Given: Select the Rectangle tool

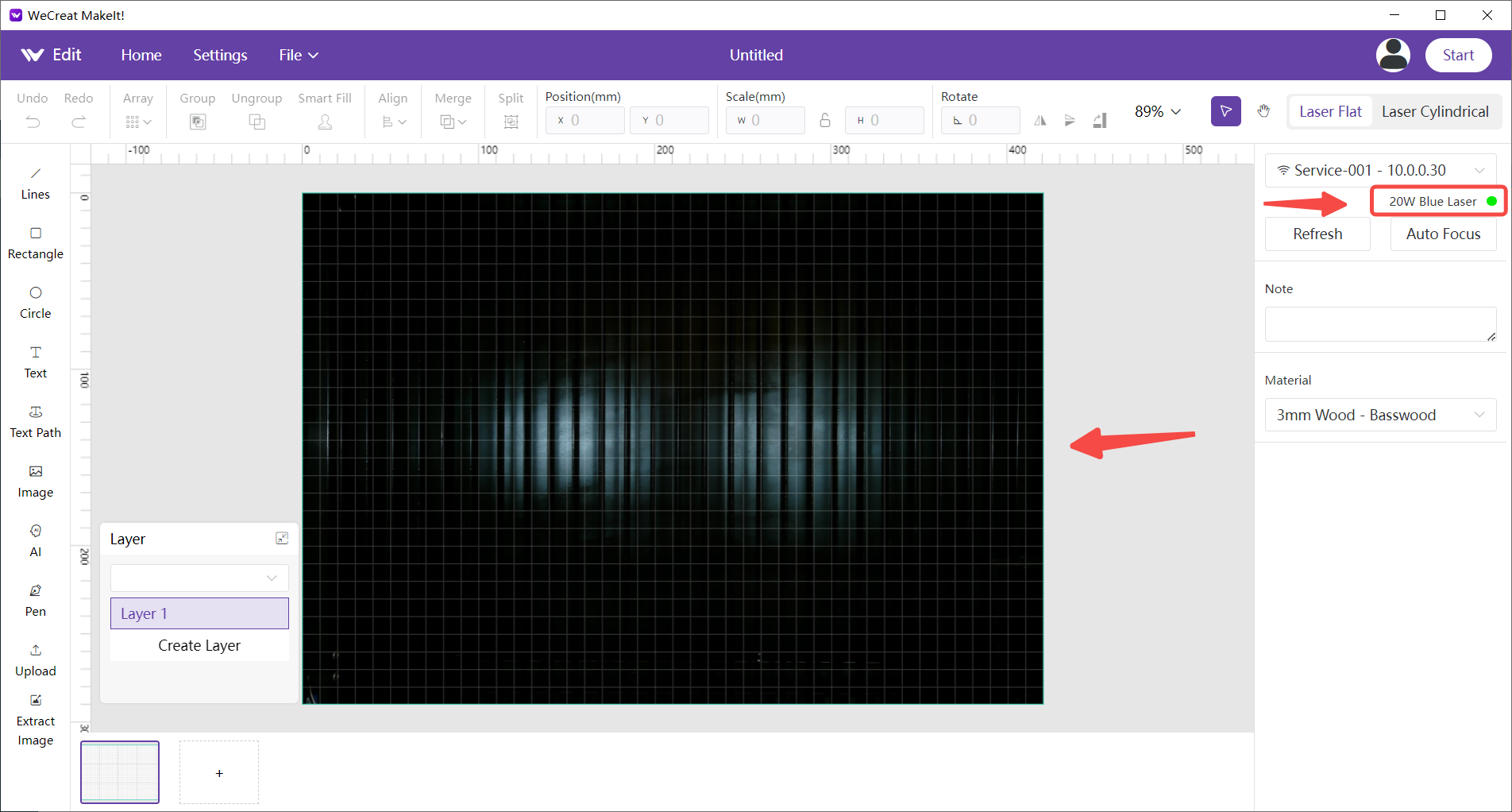Looking at the screenshot, I should point(35,243).
